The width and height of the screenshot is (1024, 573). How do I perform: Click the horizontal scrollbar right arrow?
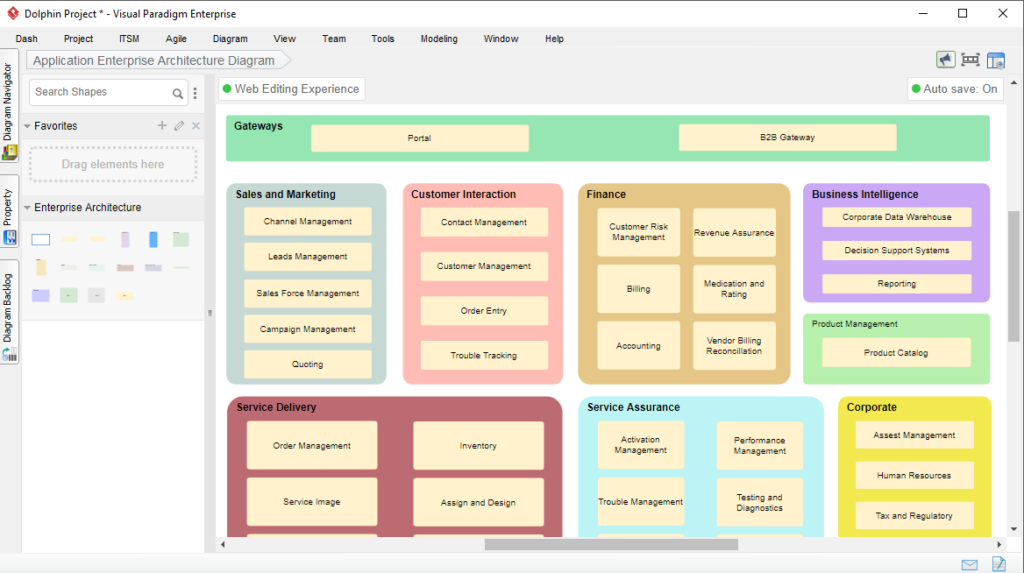999,544
